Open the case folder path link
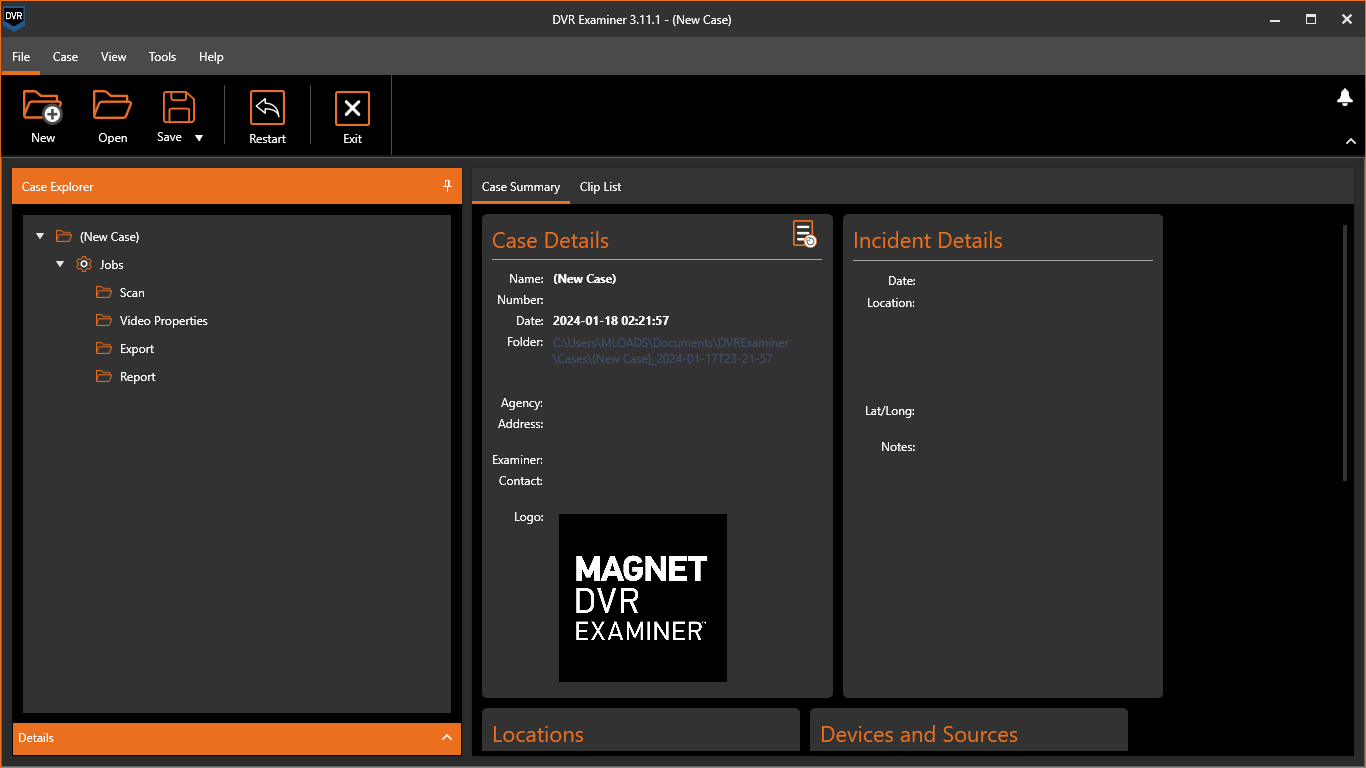1366x768 pixels. point(671,351)
